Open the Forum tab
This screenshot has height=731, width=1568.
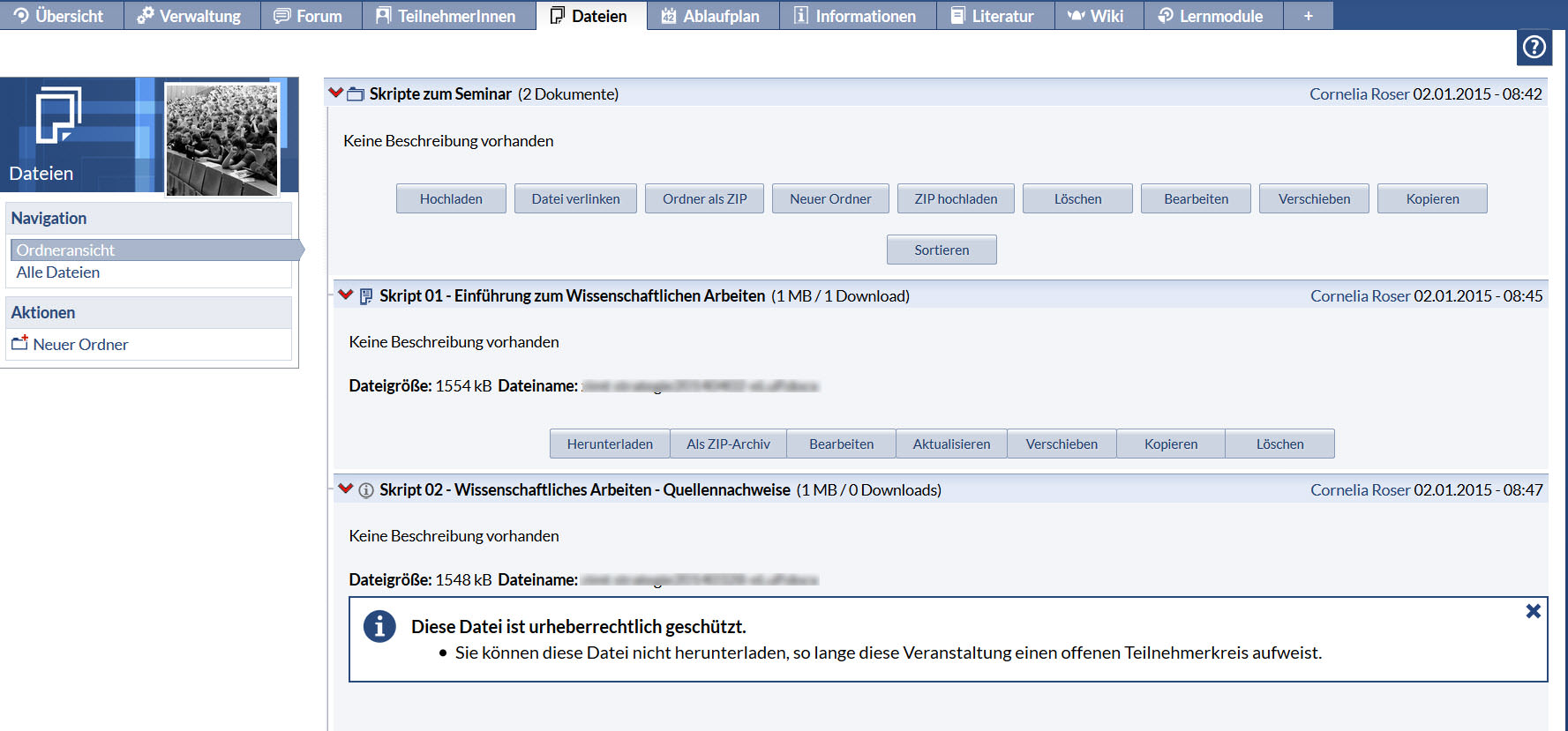tap(310, 16)
